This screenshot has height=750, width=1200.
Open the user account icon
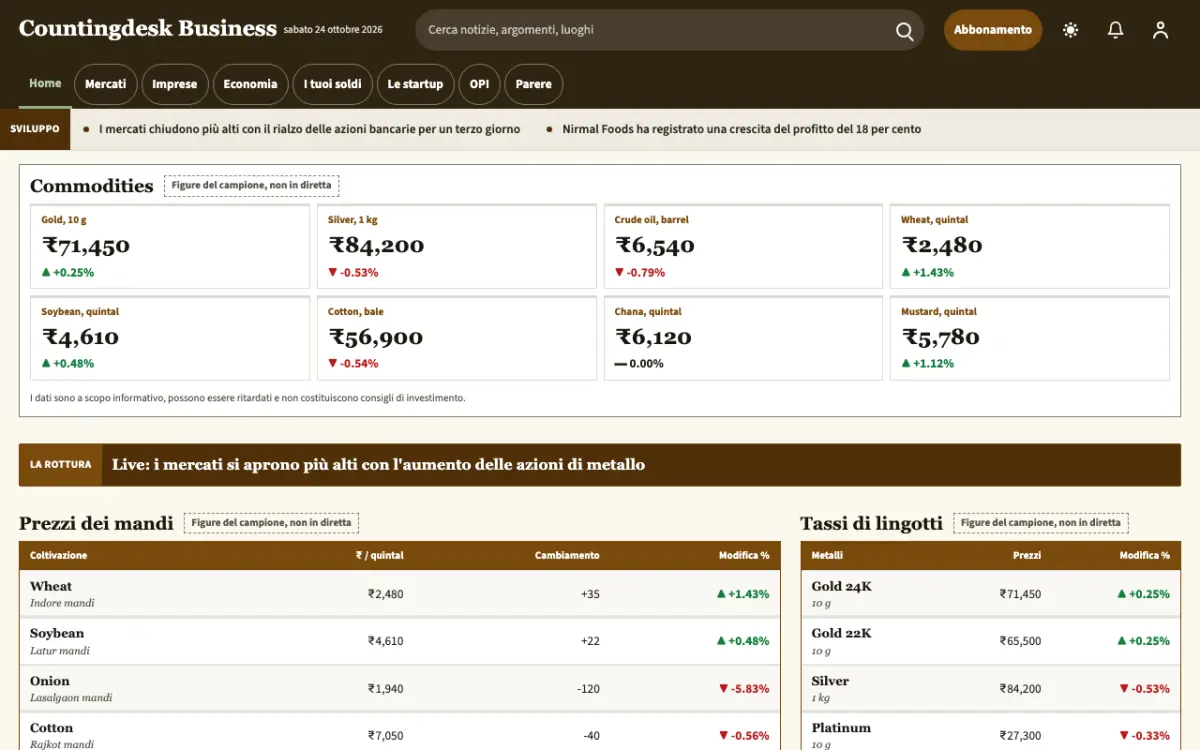tap(1160, 30)
